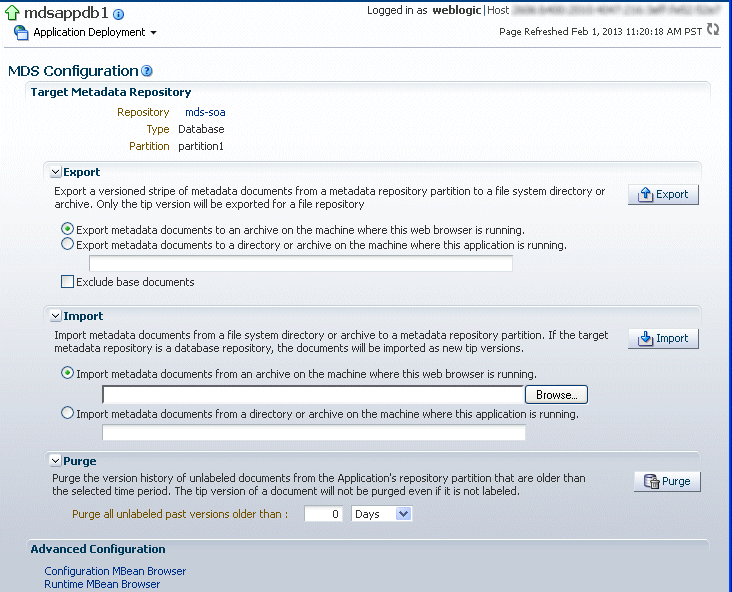Click the purge age number field

tap(323, 514)
